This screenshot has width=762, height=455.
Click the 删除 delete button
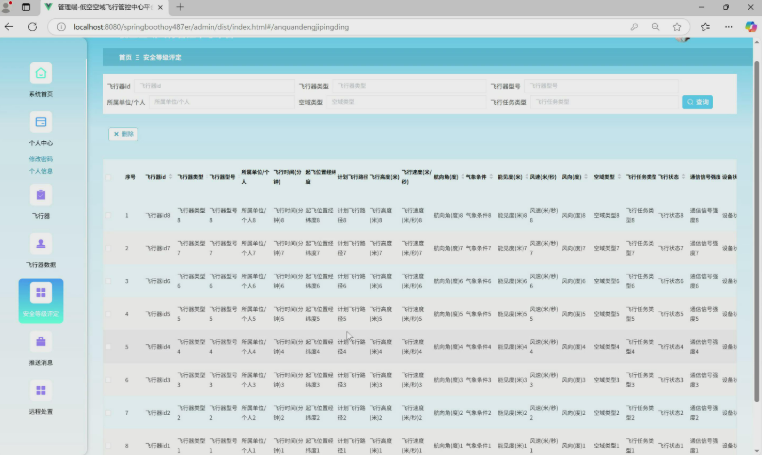click(123, 134)
